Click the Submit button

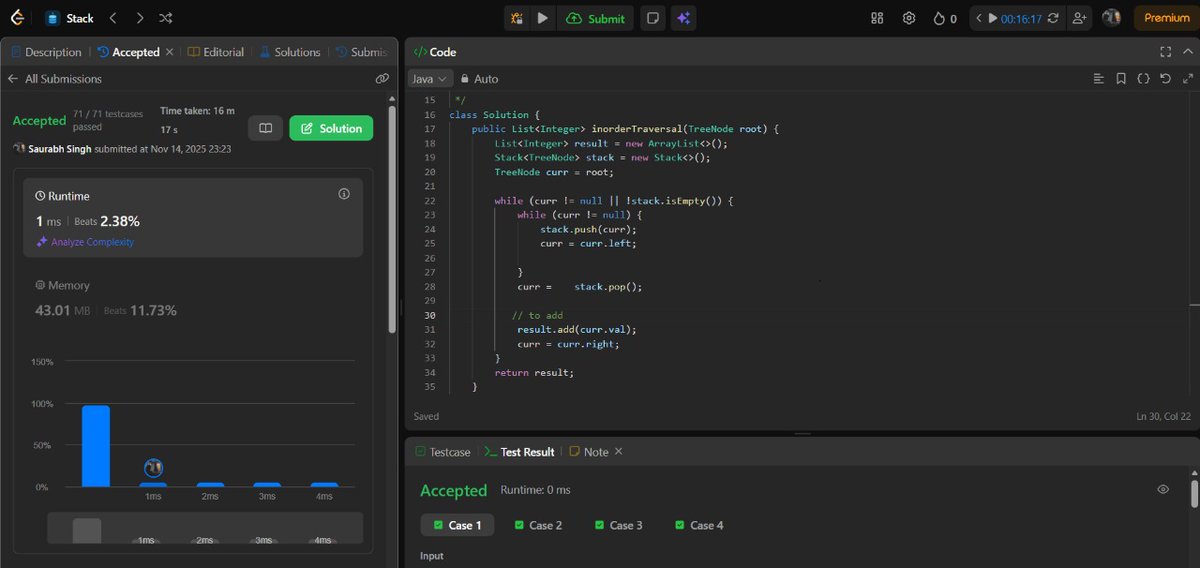tap(595, 18)
